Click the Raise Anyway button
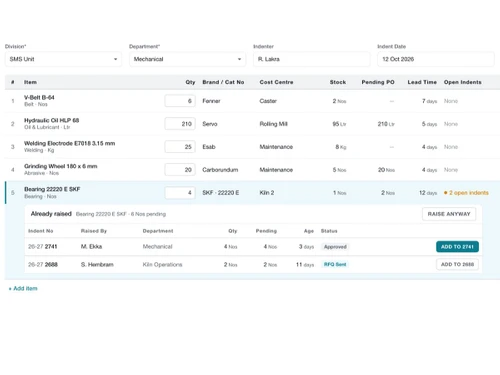Image resolution: width=500 pixels, height=375 pixels. pyautogui.click(x=449, y=214)
